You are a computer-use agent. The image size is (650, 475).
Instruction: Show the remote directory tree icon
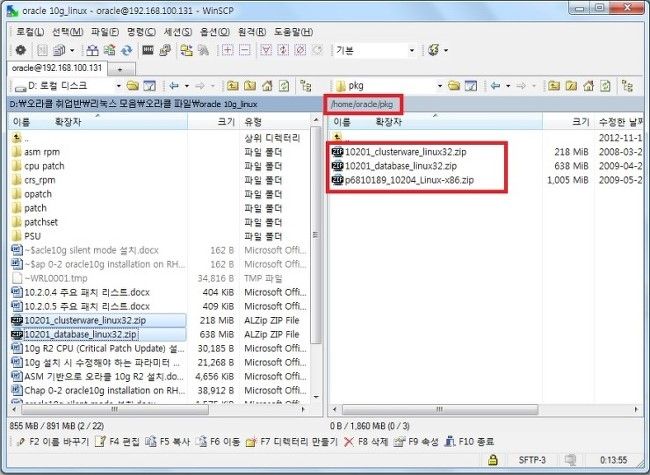(x=627, y=86)
